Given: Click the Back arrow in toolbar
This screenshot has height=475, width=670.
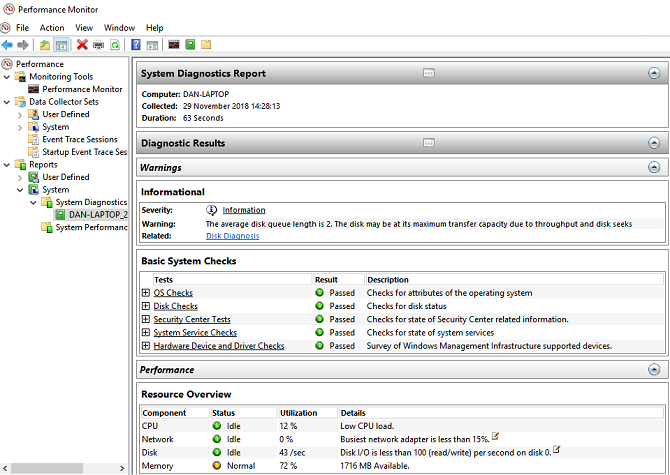Looking at the screenshot, I should pos(8,45).
